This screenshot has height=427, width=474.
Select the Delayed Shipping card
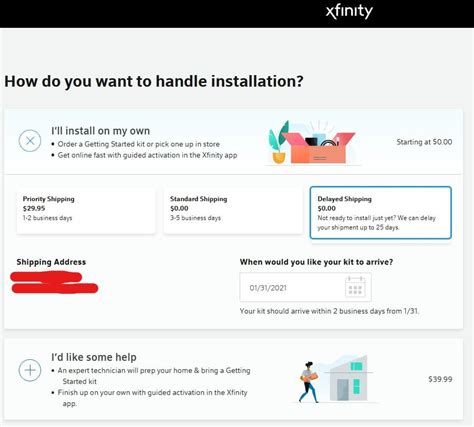(380, 213)
